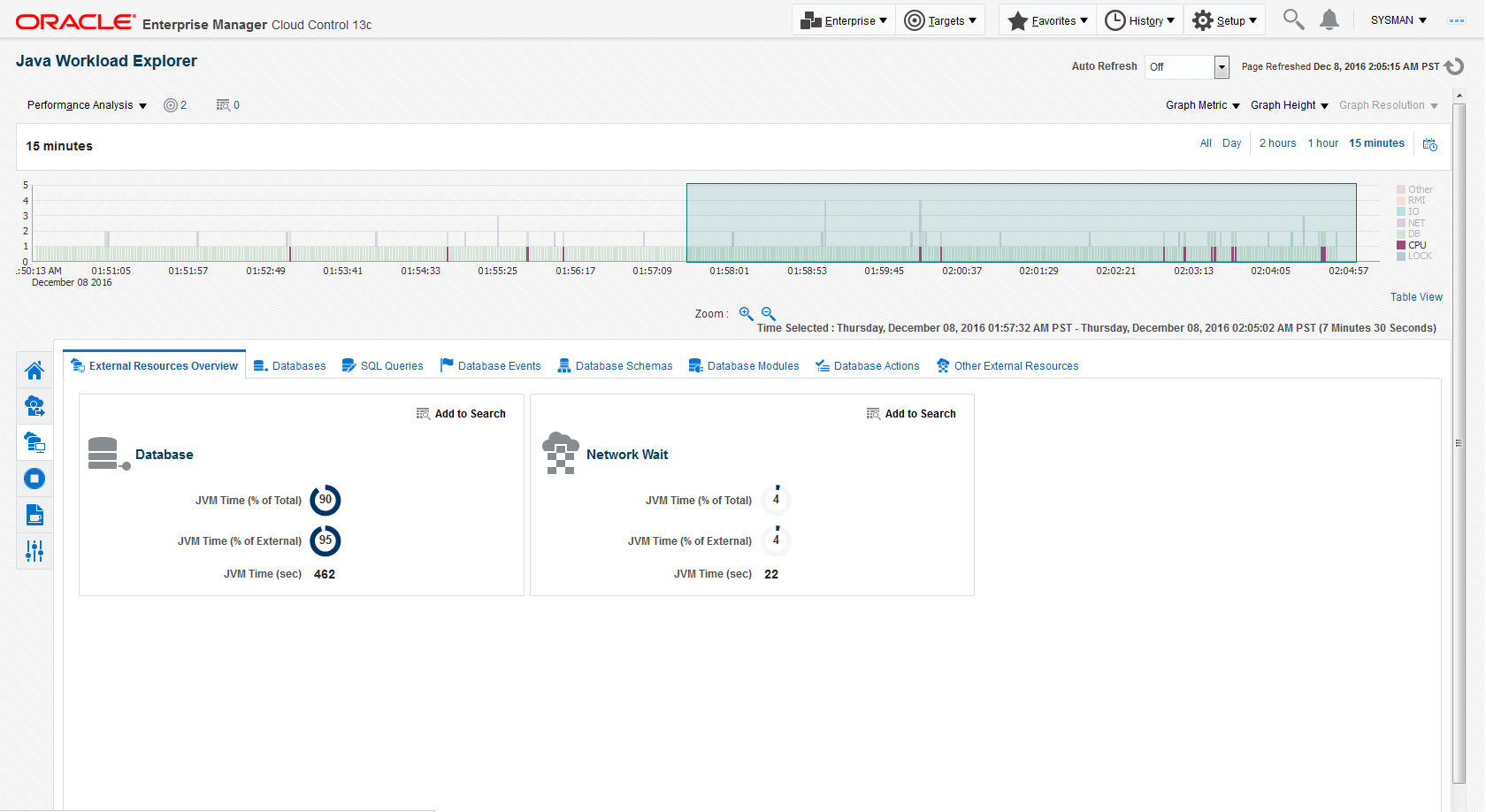Screen dimensions: 1486x812
Task: Click Database JVM Time 95 percent external gauge
Action: [x=326, y=540]
